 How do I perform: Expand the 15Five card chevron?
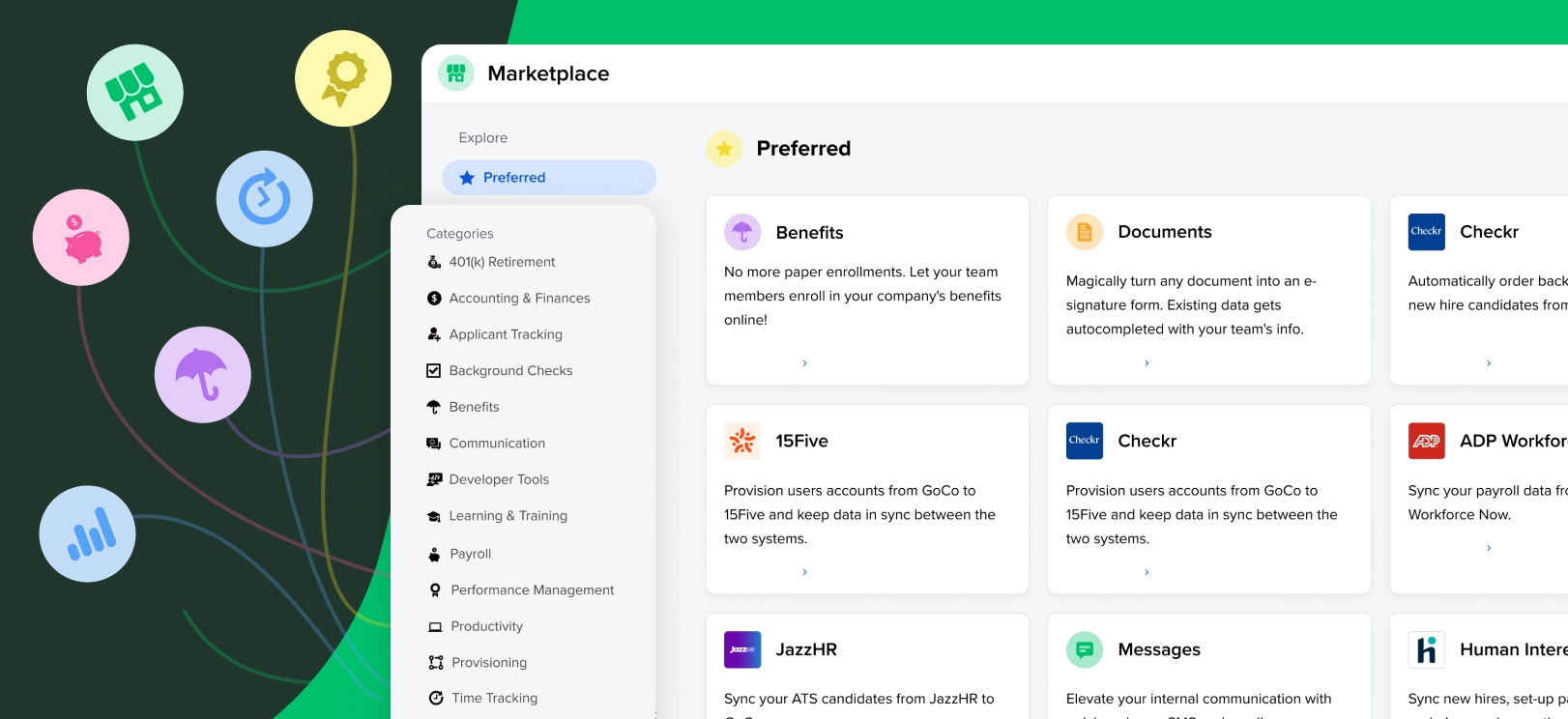804,572
